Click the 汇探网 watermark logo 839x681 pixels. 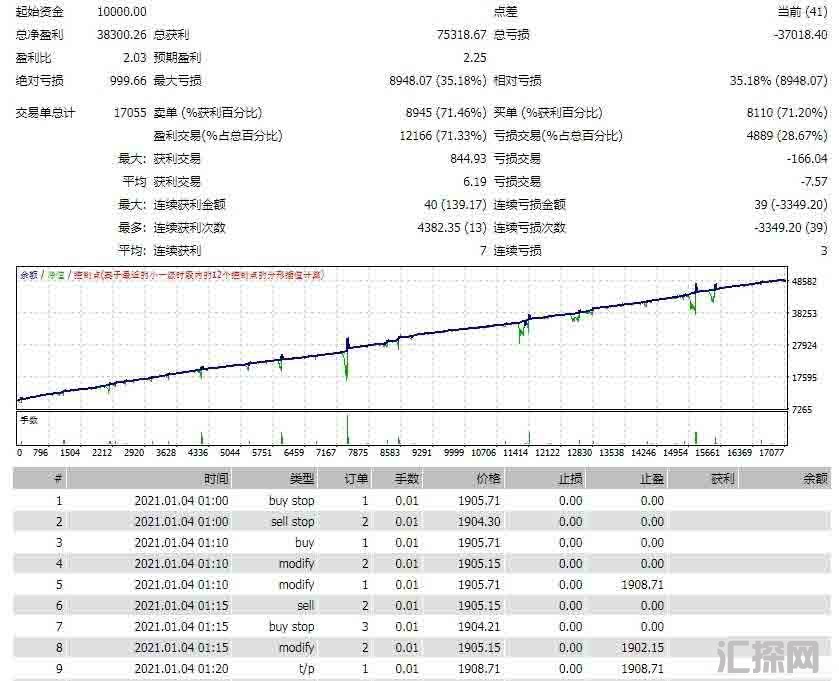pyautogui.click(x=775, y=655)
